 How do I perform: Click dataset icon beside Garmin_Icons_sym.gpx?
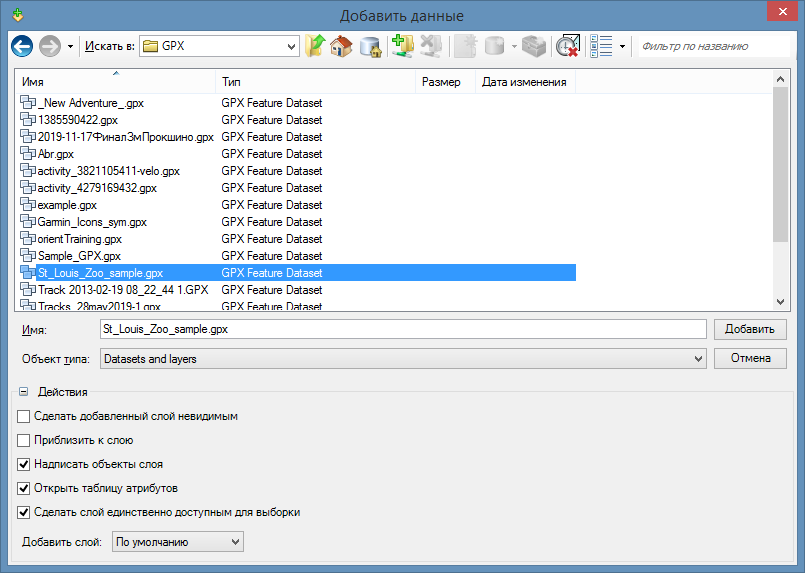(28, 221)
